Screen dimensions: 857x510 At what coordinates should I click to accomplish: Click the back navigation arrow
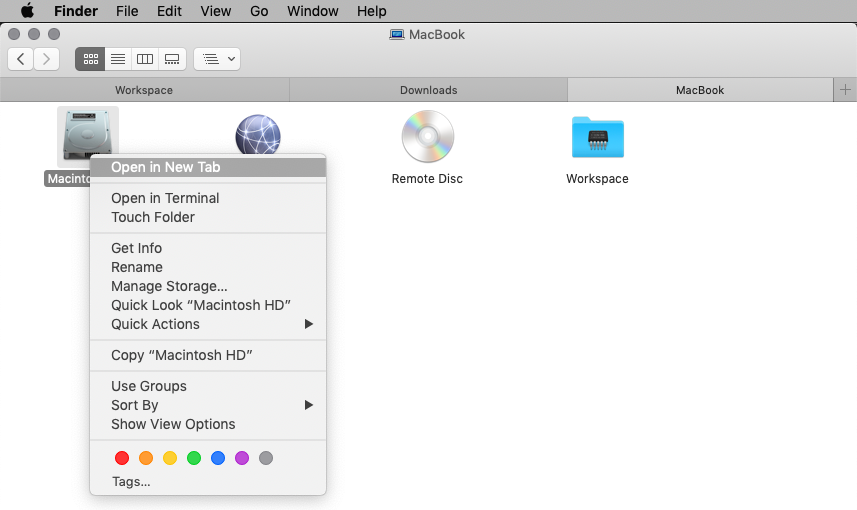tap(21, 59)
